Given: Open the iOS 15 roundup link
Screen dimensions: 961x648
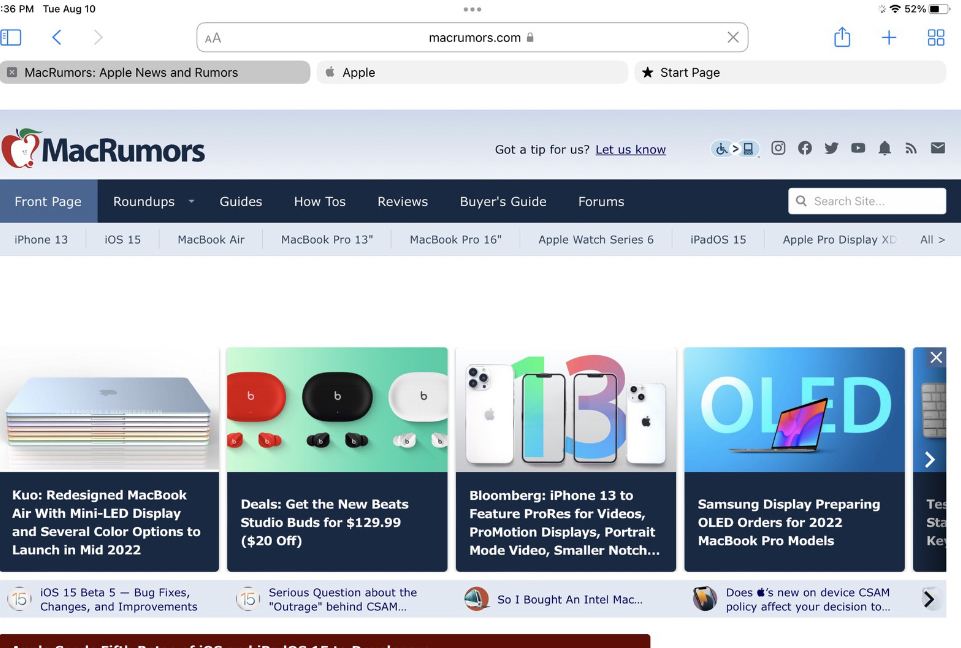Looking at the screenshot, I should [123, 240].
